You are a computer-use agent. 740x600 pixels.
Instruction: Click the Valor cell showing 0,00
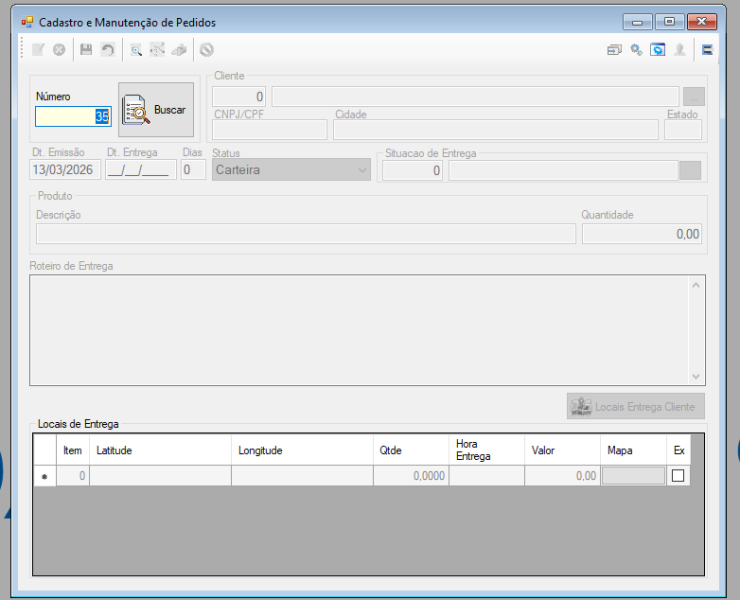click(563, 476)
